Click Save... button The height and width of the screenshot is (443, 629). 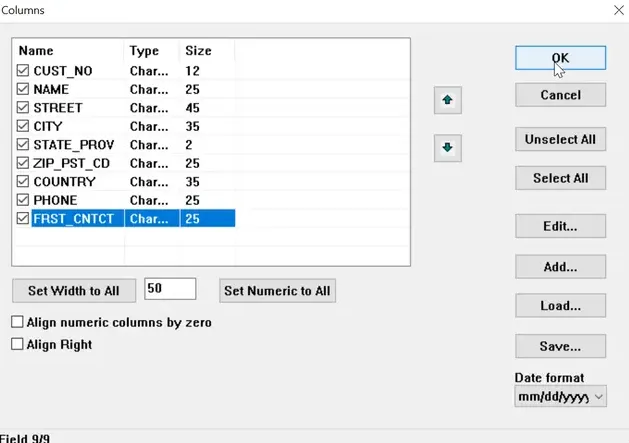click(560, 346)
